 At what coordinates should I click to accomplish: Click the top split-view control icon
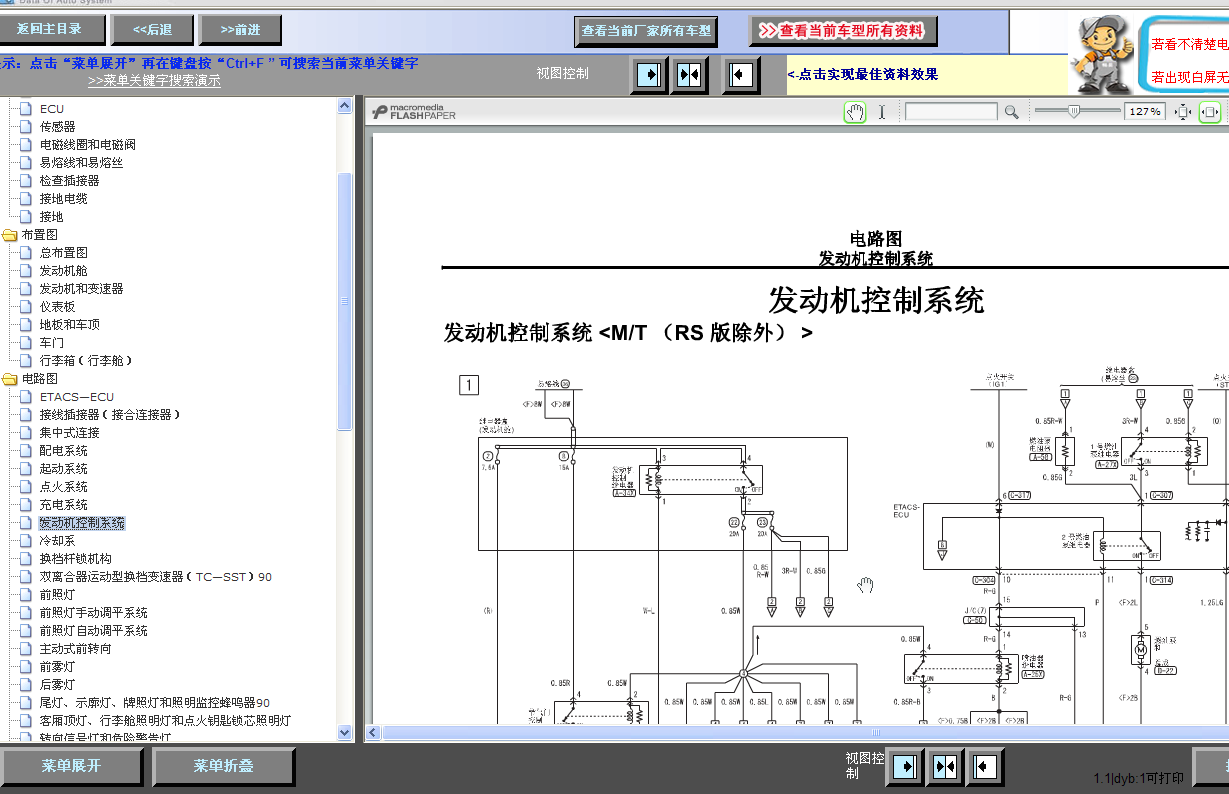[689, 74]
